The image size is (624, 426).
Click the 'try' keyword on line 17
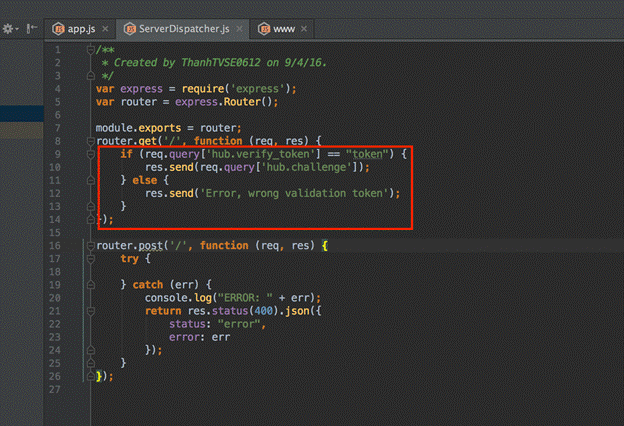click(130, 259)
